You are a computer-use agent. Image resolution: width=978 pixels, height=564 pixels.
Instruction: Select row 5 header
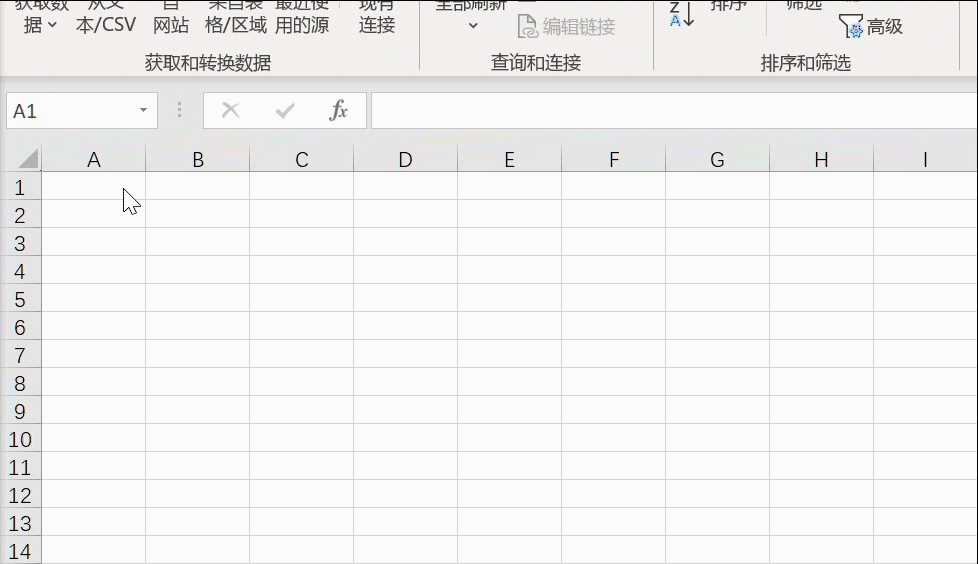[20, 299]
